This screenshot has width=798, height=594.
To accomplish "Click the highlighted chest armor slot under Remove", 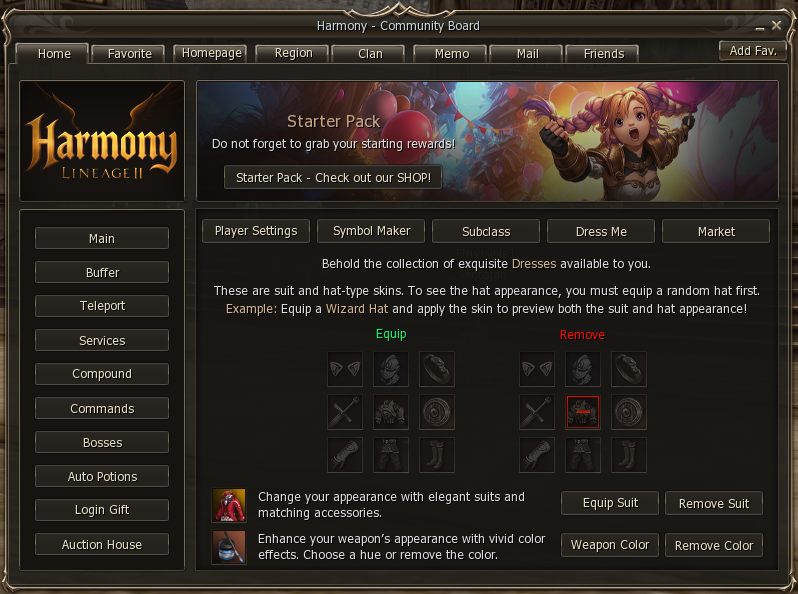I will 583,412.
